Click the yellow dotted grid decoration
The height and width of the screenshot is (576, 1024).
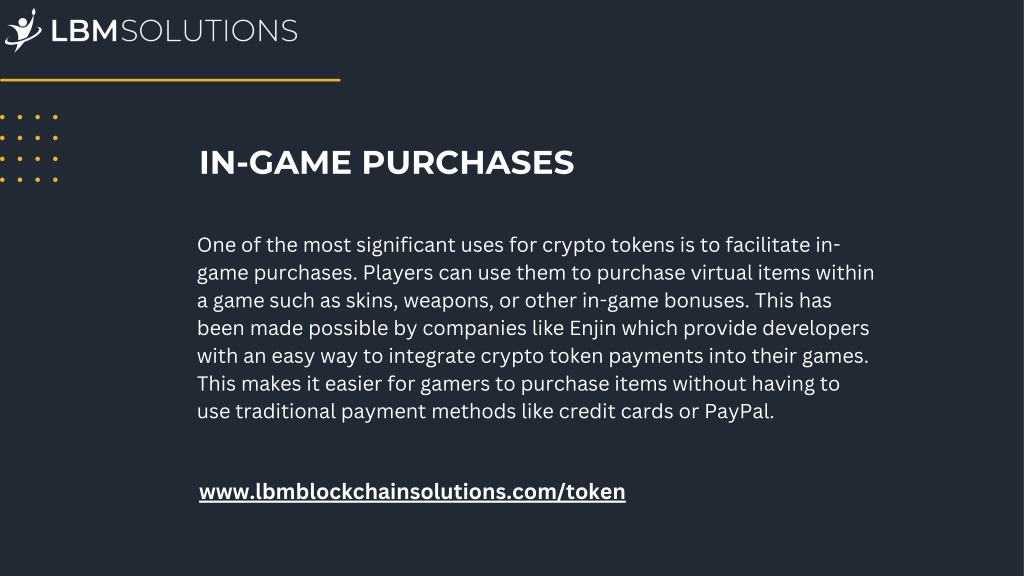pyautogui.click(x=29, y=148)
